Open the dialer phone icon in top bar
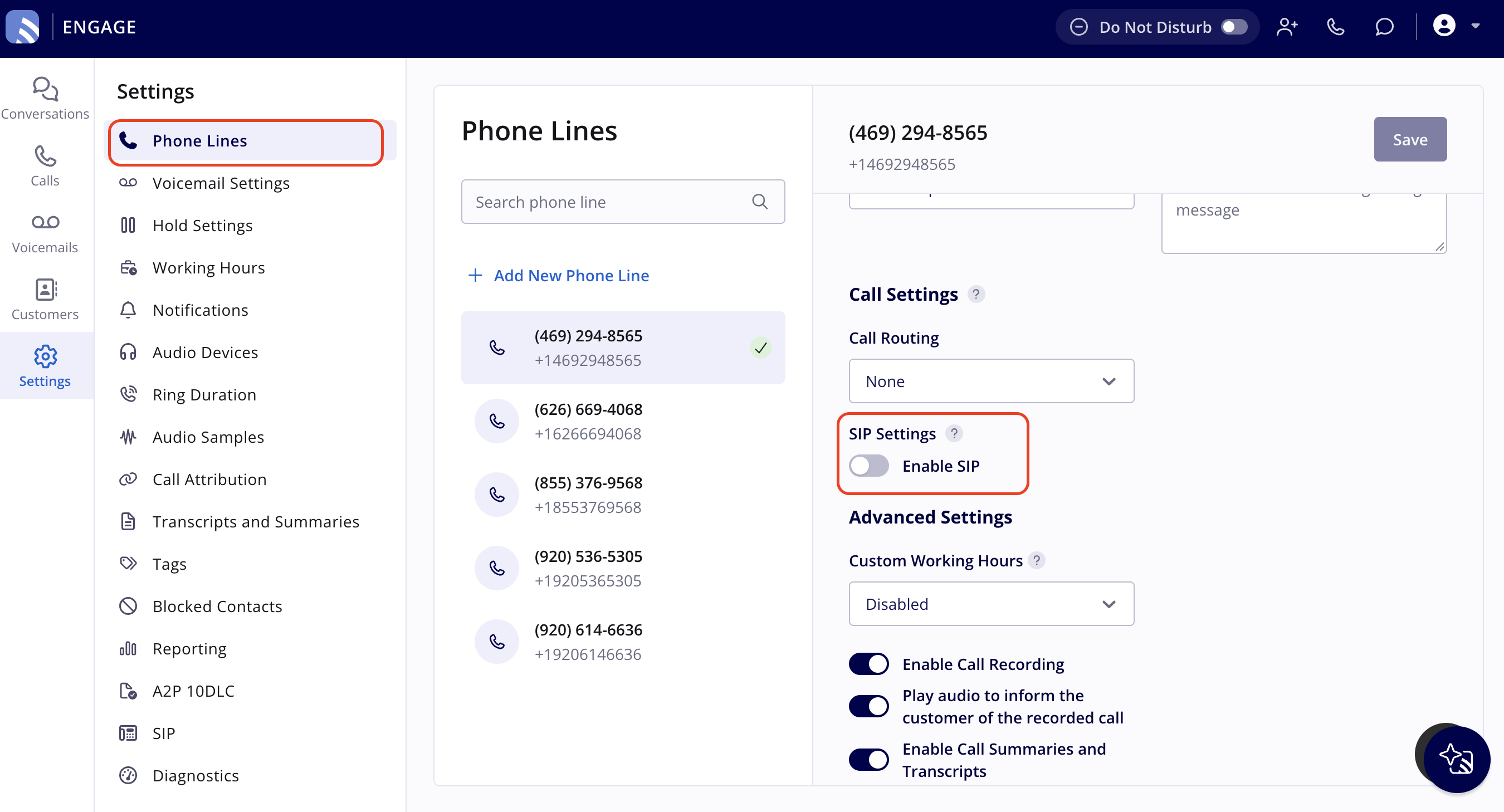1504x812 pixels. point(1335,27)
